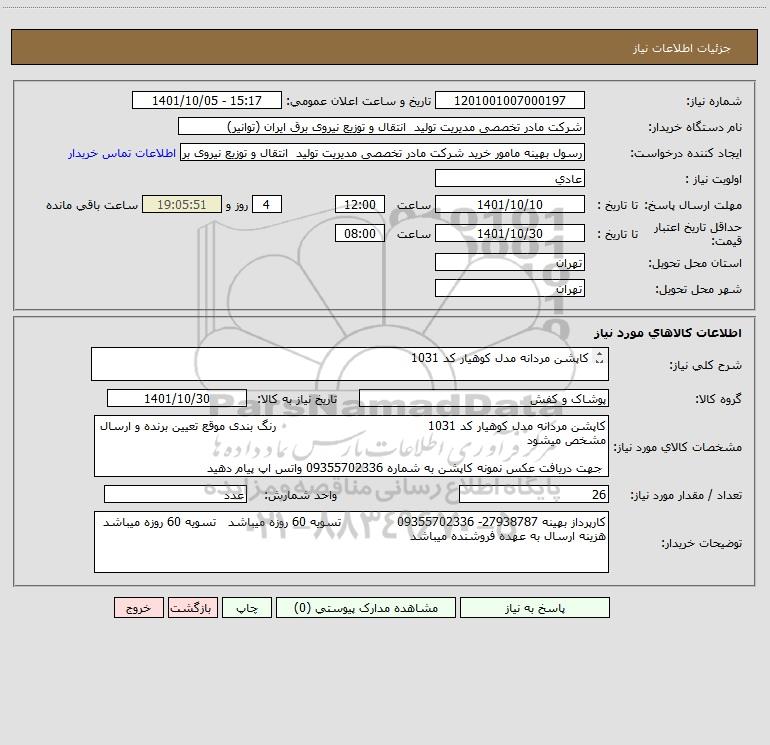Click the label 'شهر محل تحویل:'
This screenshot has width=770, height=745.
(x=698, y=290)
